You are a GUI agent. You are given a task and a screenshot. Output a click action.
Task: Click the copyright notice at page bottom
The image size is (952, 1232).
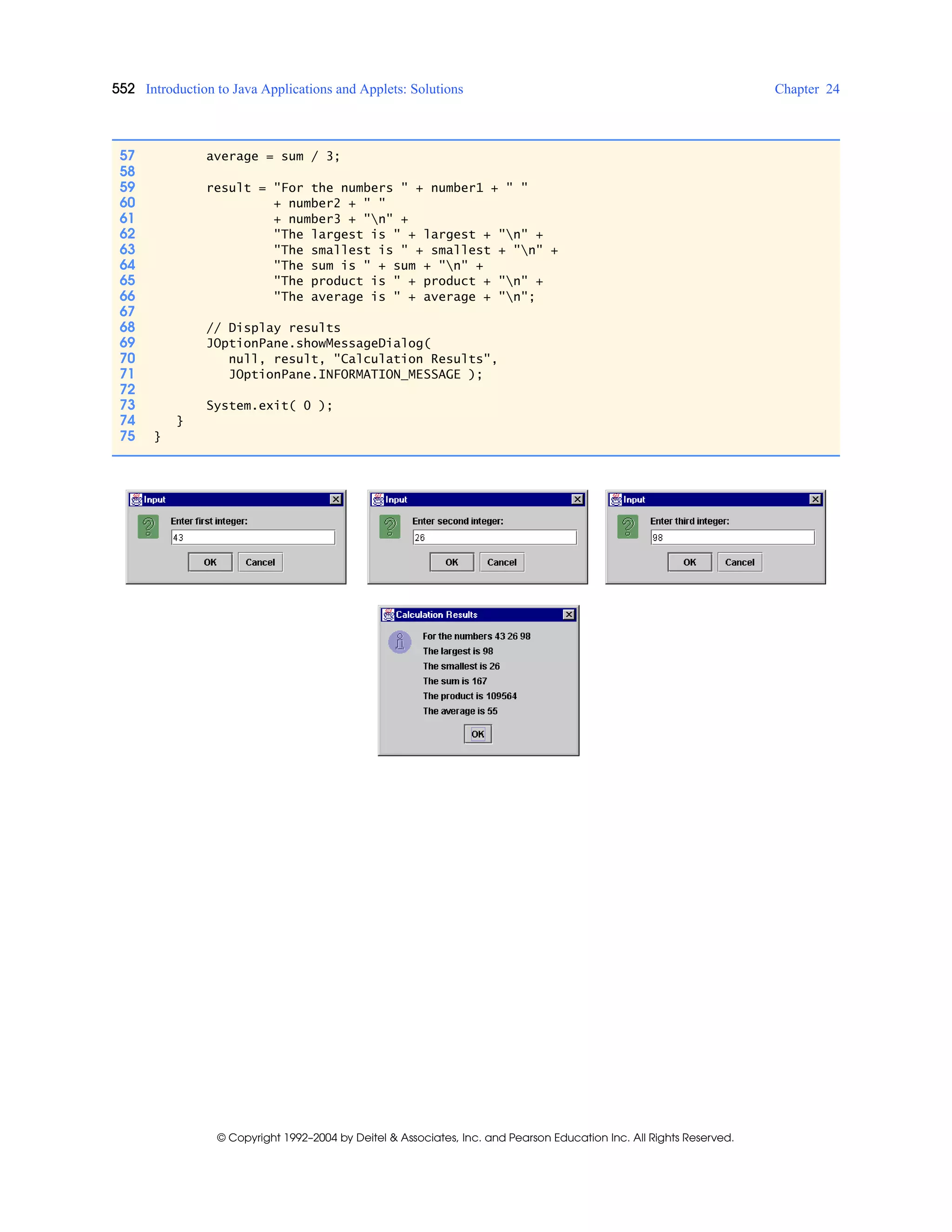(476, 1138)
